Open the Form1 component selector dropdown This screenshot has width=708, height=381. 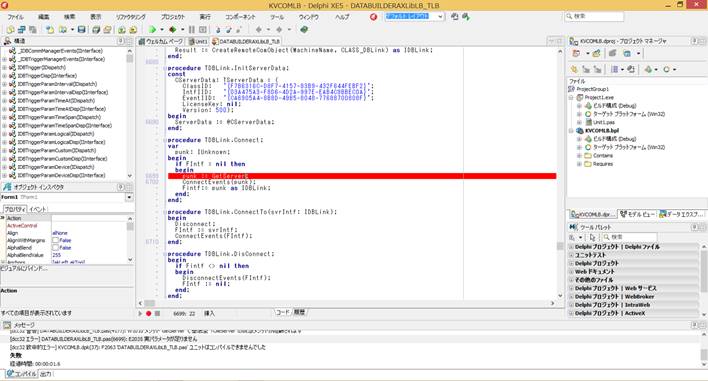129,197
